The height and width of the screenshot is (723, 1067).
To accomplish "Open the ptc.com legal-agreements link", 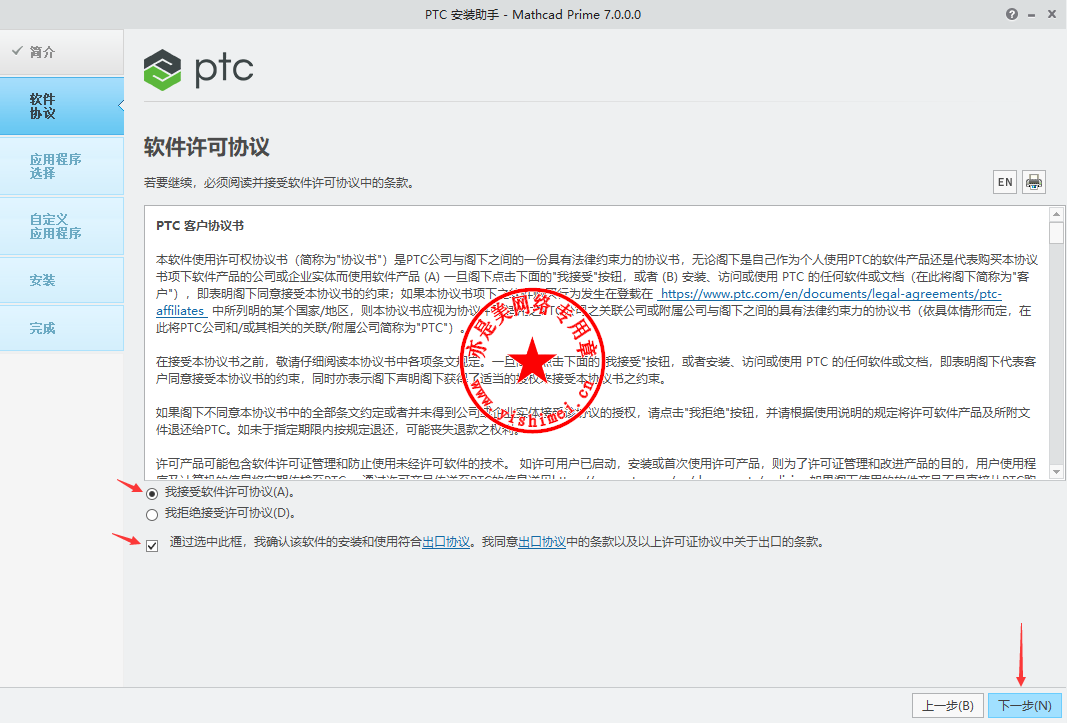I will tap(830, 294).
